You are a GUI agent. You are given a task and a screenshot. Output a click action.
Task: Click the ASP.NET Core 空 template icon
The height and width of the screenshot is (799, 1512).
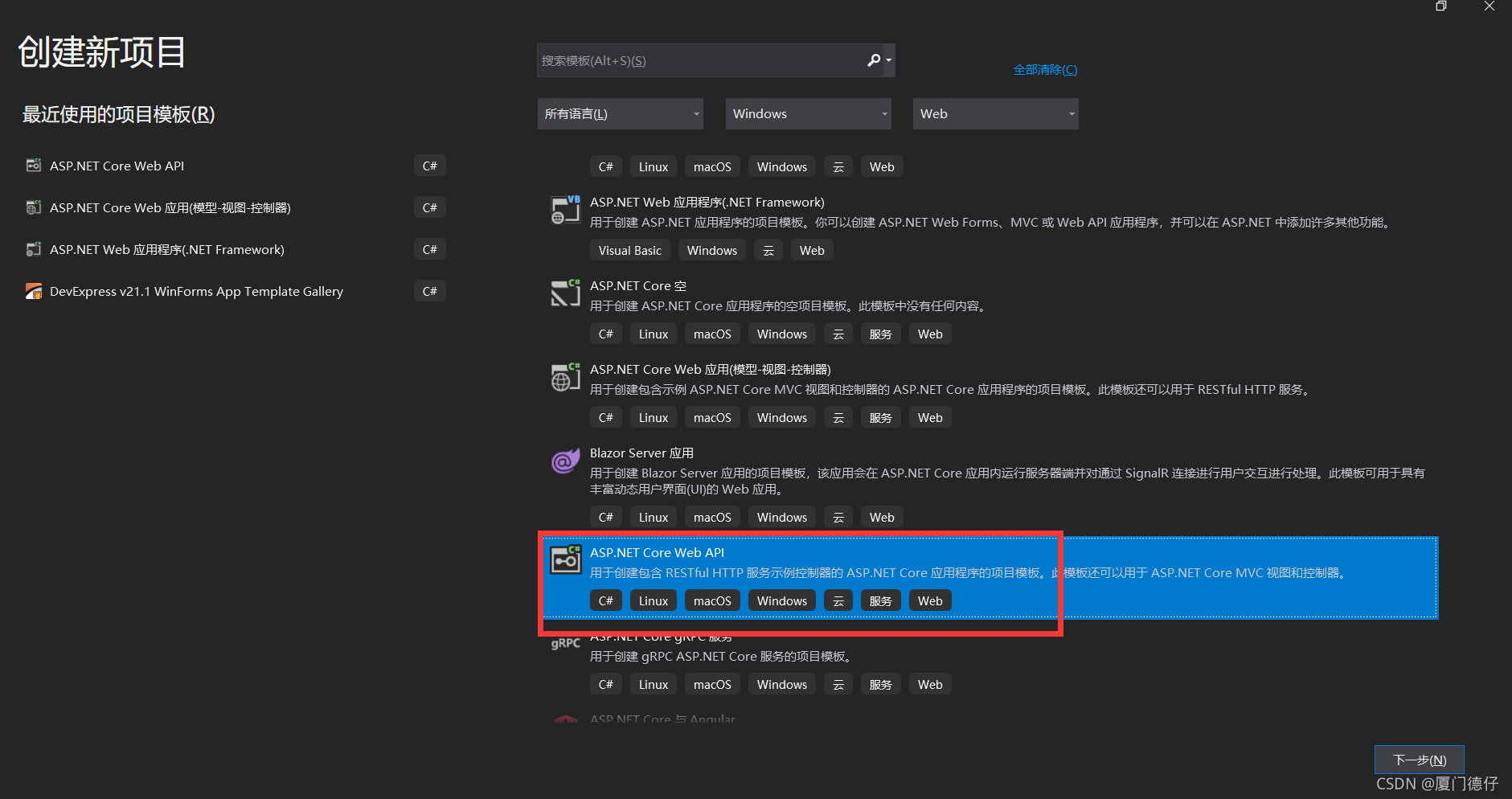click(x=566, y=293)
